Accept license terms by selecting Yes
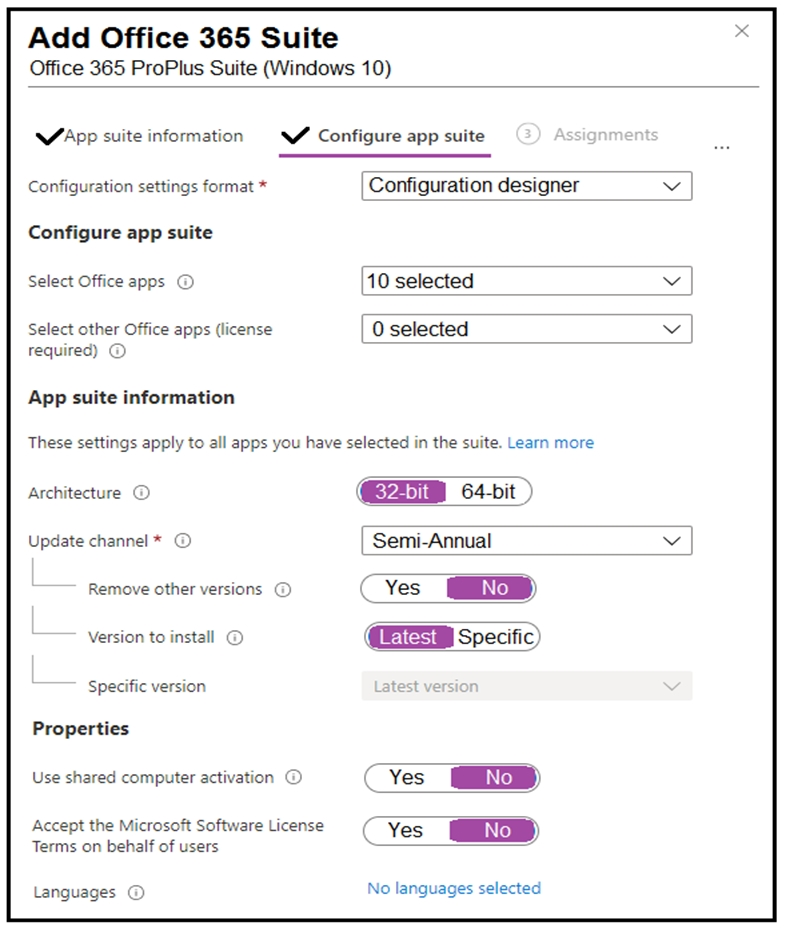The image size is (786, 932). point(405,830)
